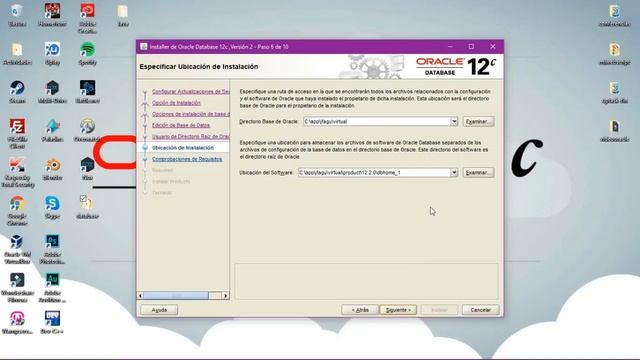
Task: Launch the Skype desktop shortcut
Action: 52,207
